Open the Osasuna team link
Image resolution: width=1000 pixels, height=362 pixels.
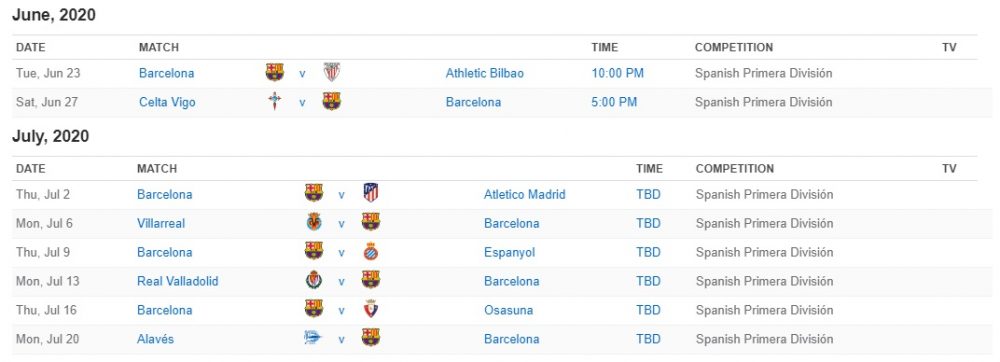pyautogui.click(x=508, y=310)
